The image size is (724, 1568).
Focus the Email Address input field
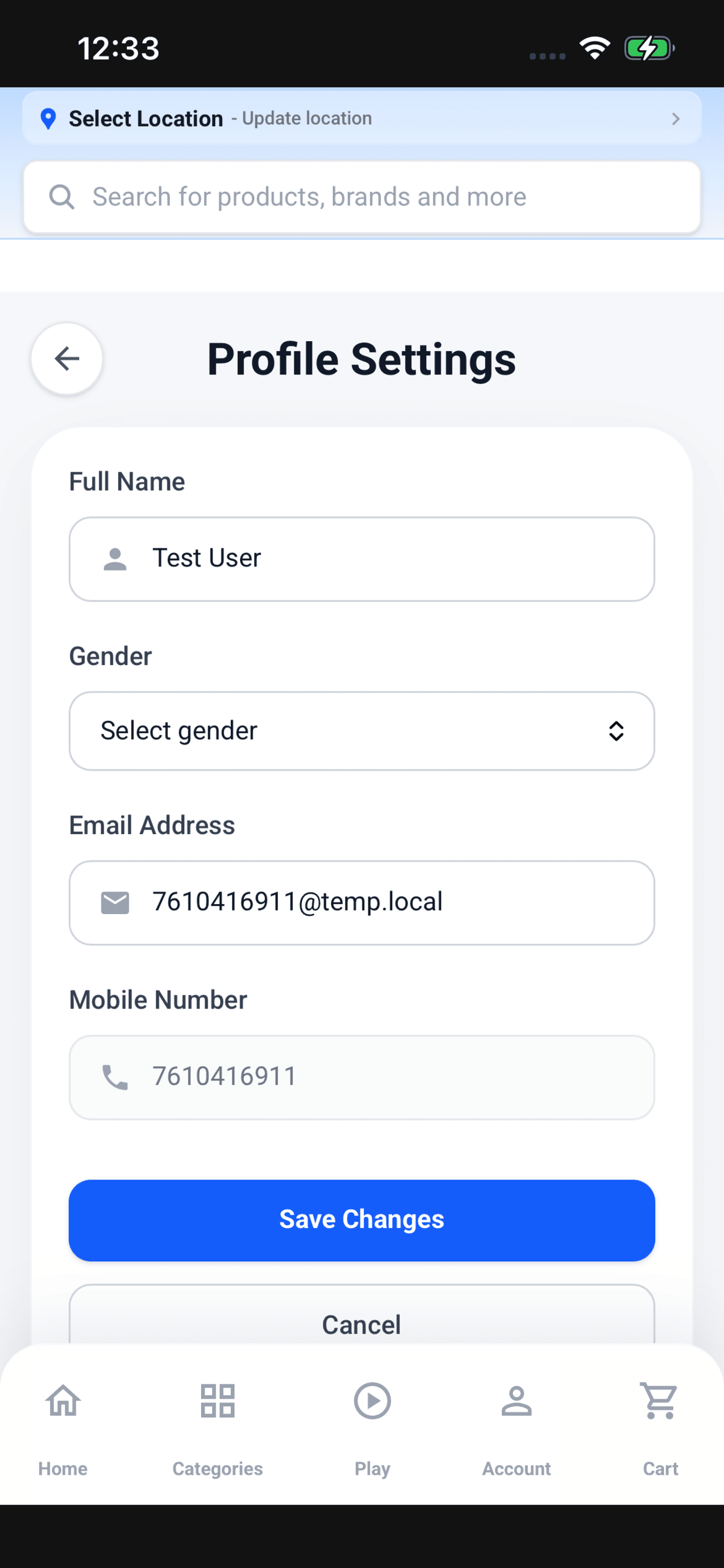click(362, 902)
